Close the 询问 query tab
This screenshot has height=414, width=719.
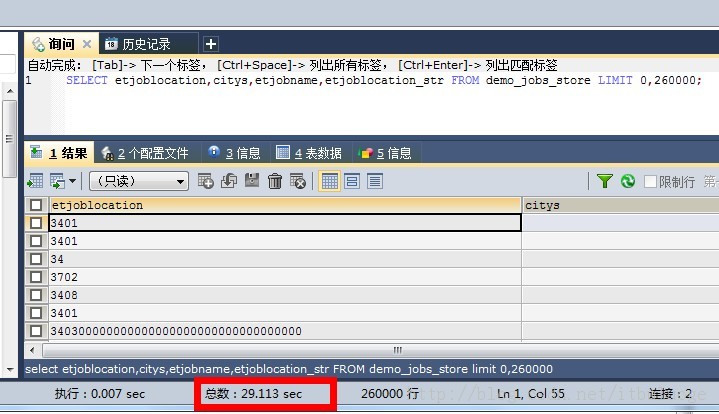tap(86, 44)
